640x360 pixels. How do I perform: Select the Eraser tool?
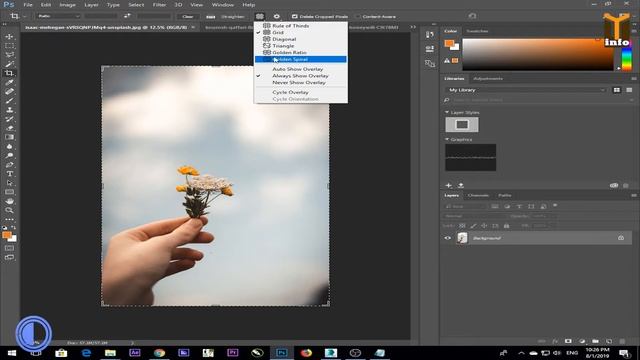tap(9, 128)
